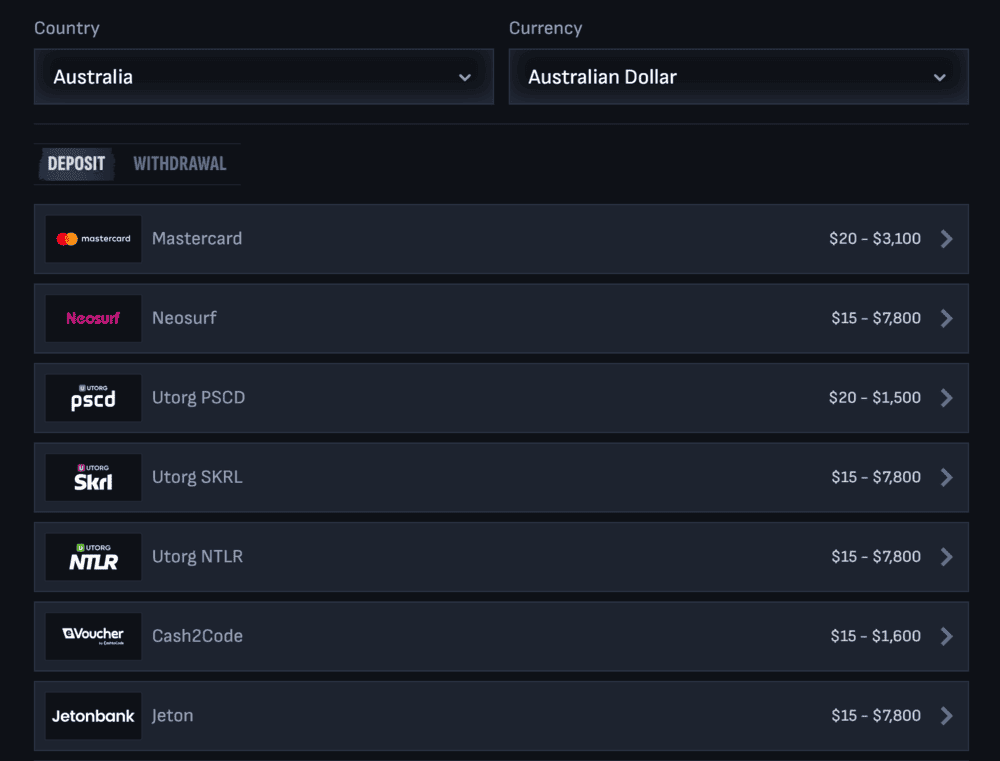Viewport: 1000px width, 761px height.
Task: Select the Jeton deposit option
Action: [x=500, y=715]
